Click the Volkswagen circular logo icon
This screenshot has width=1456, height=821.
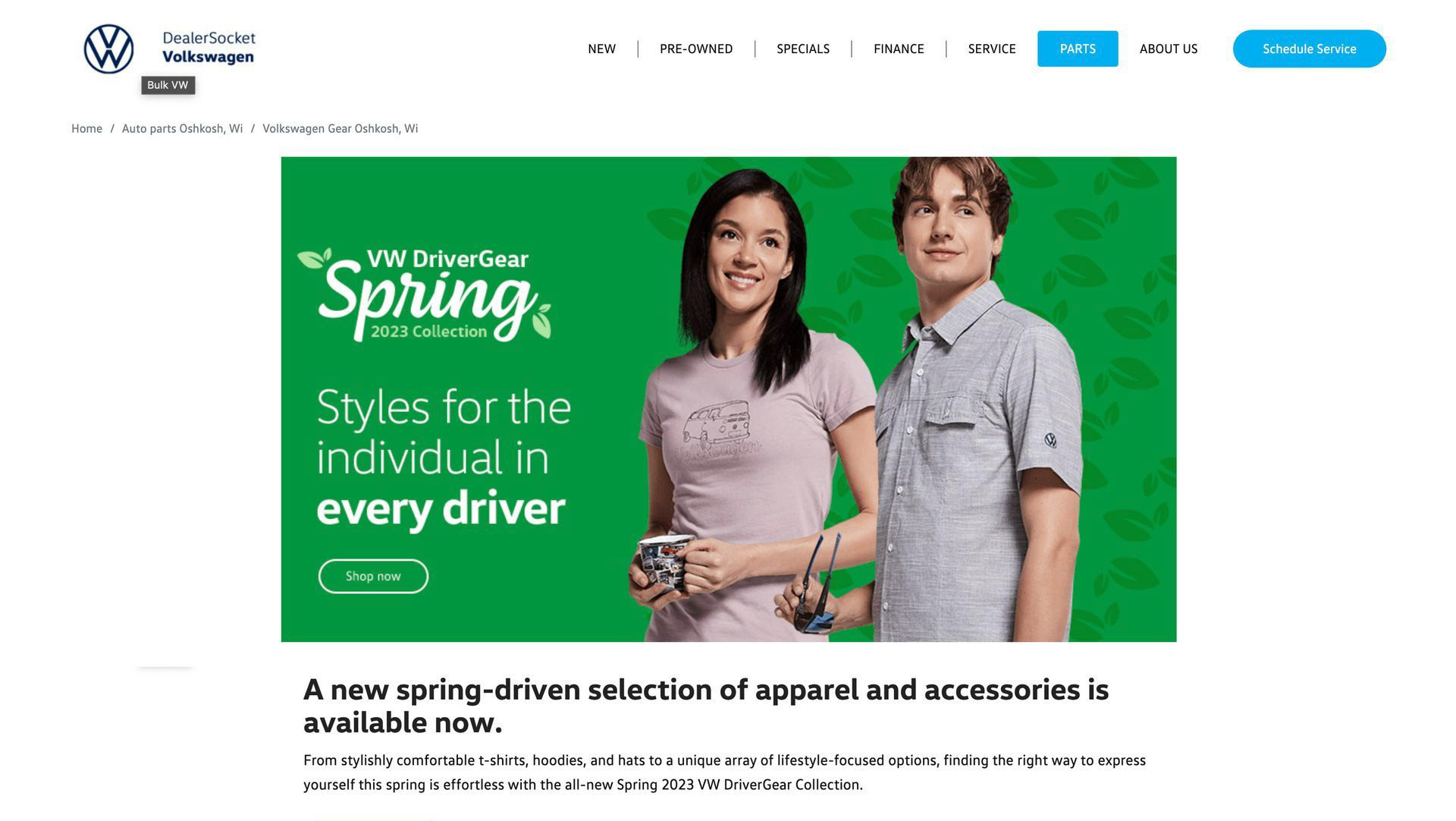(x=108, y=49)
